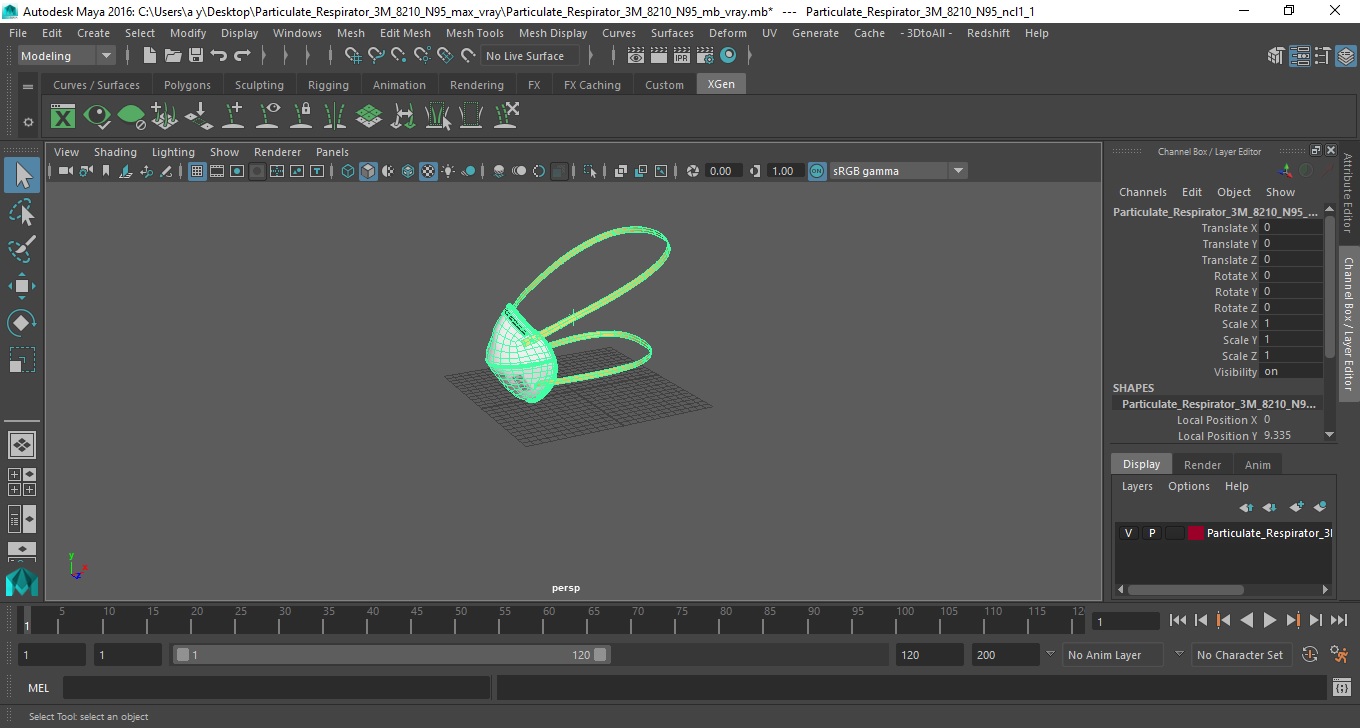1360x728 pixels.
Task: Toggle textured display checker icon
Action: point(428,171)
